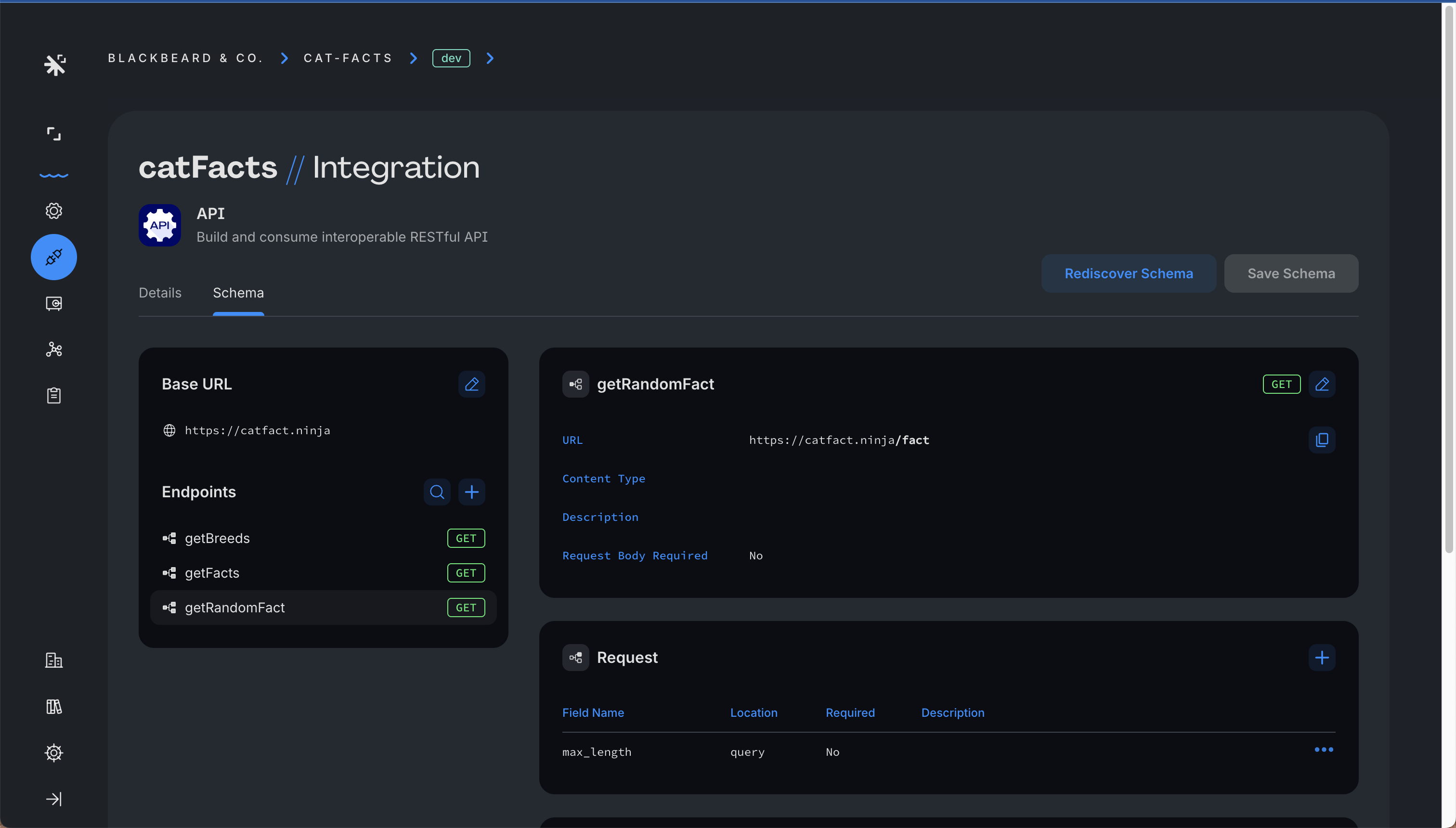Open the settings cog near the sidebar bottom
Image resolution: width=1456 pixels, height=828 pixels.
(x=53, y=753)
